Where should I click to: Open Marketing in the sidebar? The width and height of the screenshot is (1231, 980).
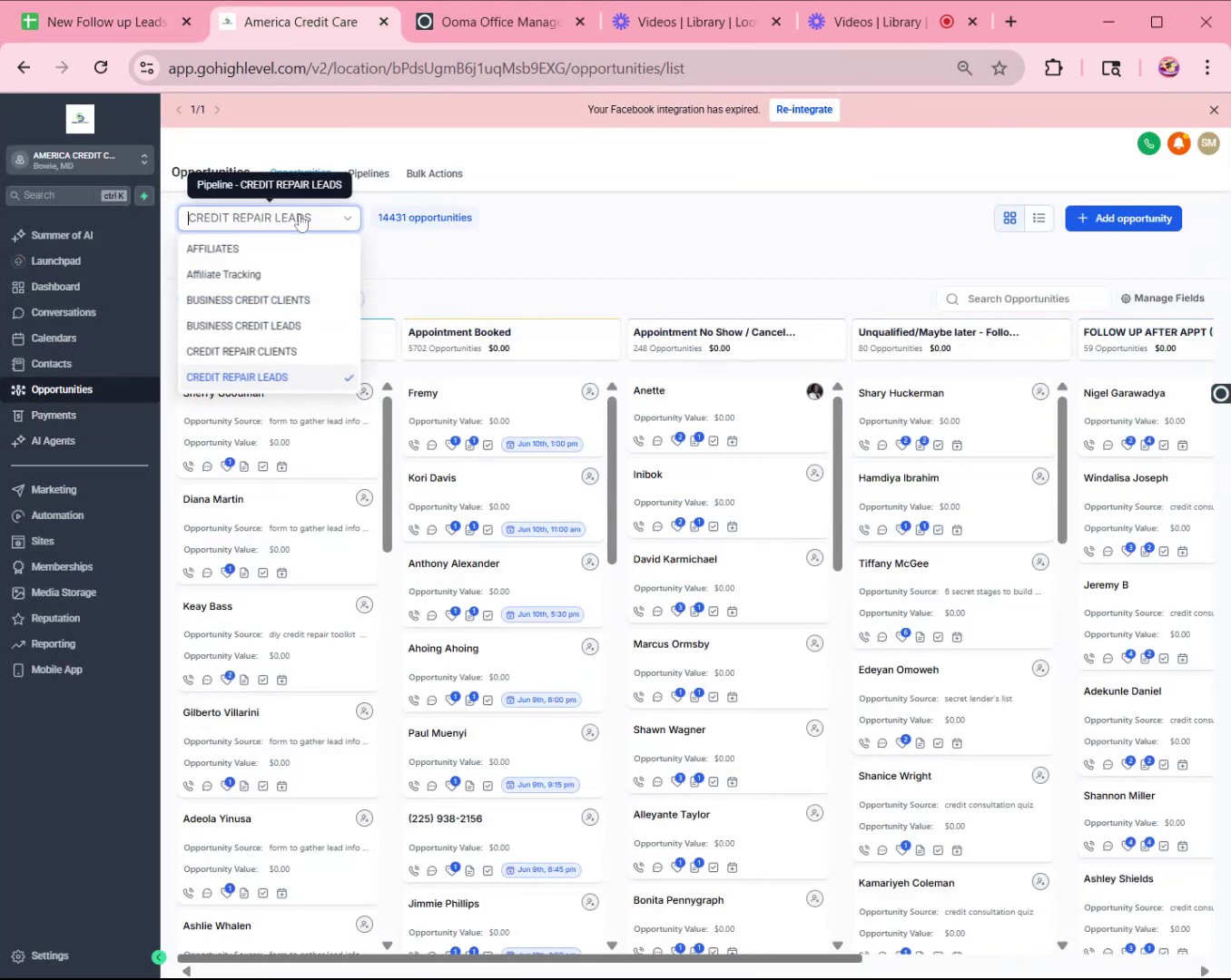tap(54, 490)
